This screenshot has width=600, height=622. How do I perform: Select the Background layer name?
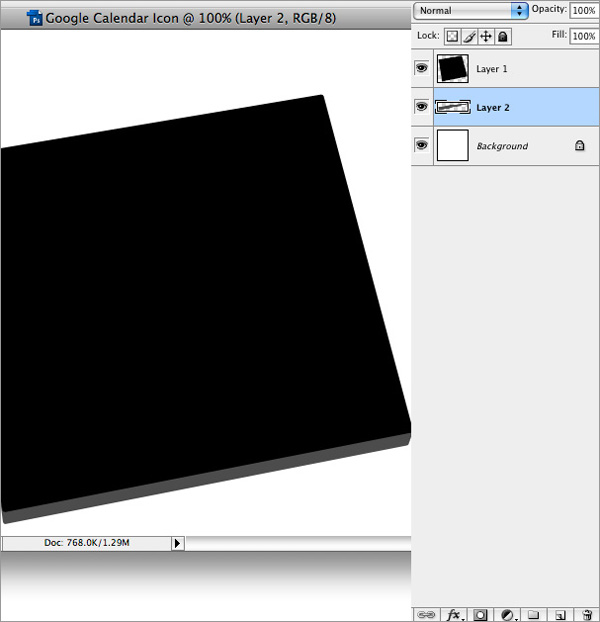coord(502,146)
